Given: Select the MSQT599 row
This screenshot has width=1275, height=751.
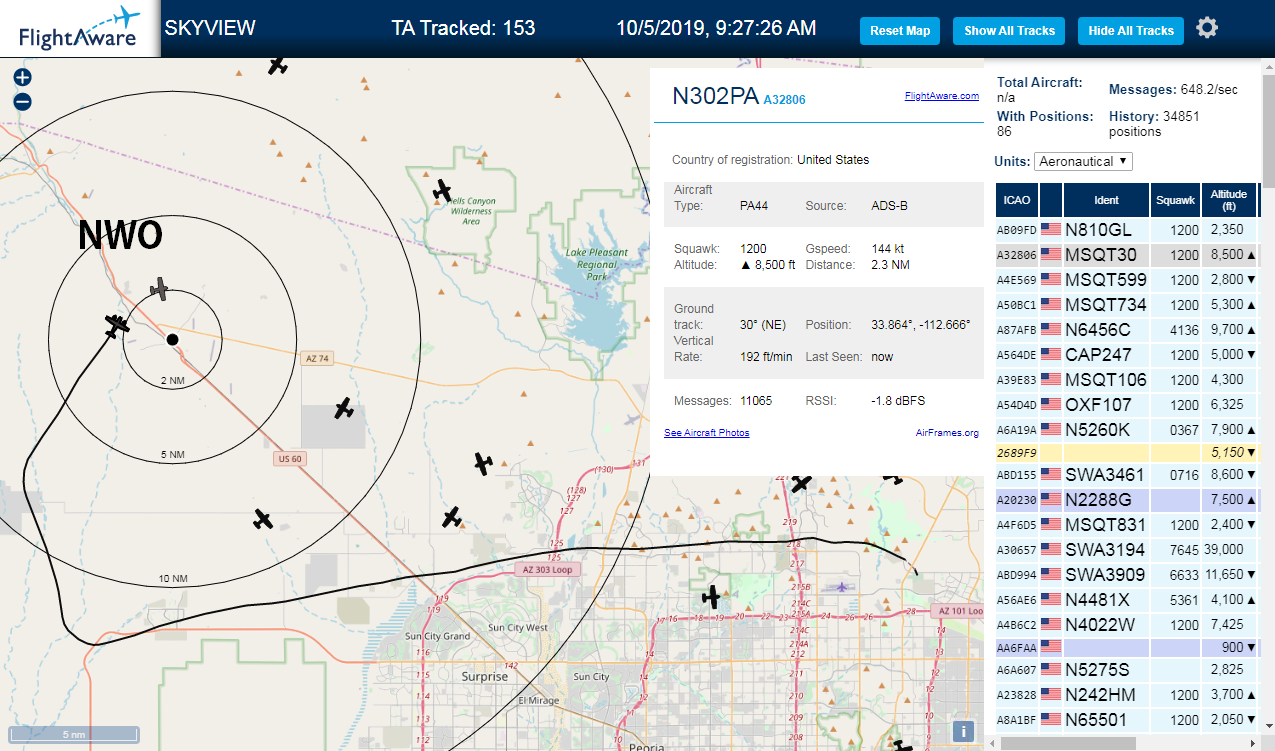Looking at the screenshot, I should 1126,280.
